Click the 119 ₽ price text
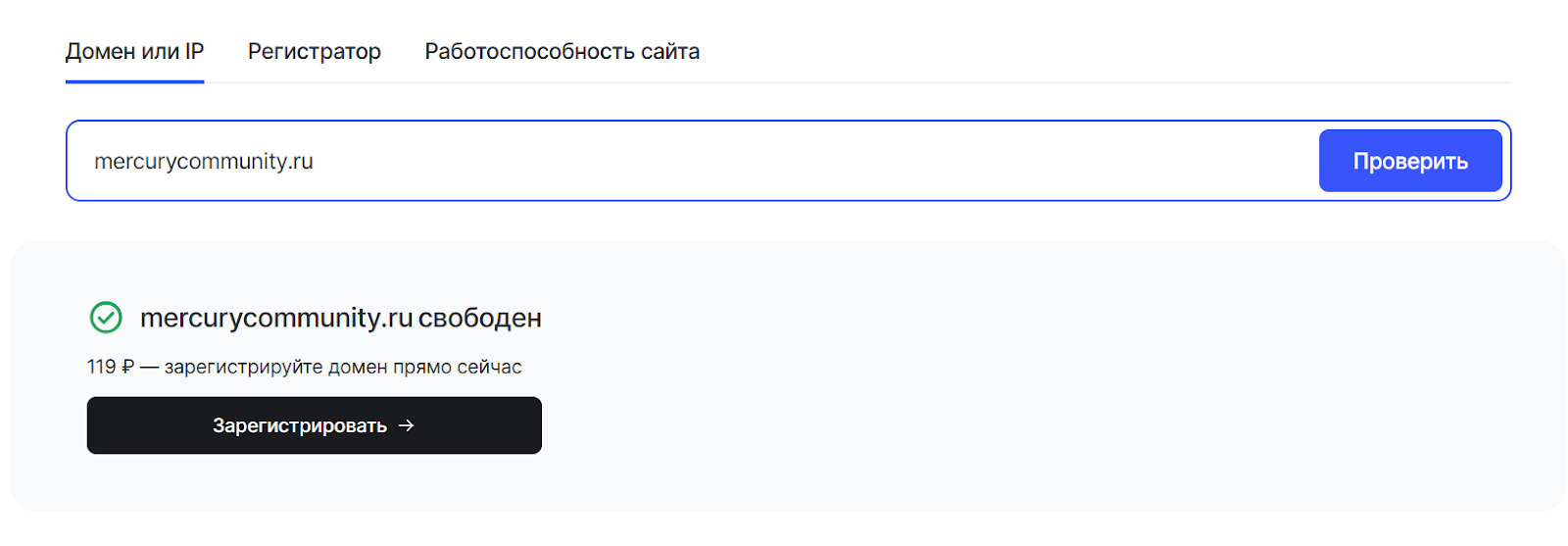Viewport: 1568px width, 546px height. (x=110, y=367)
